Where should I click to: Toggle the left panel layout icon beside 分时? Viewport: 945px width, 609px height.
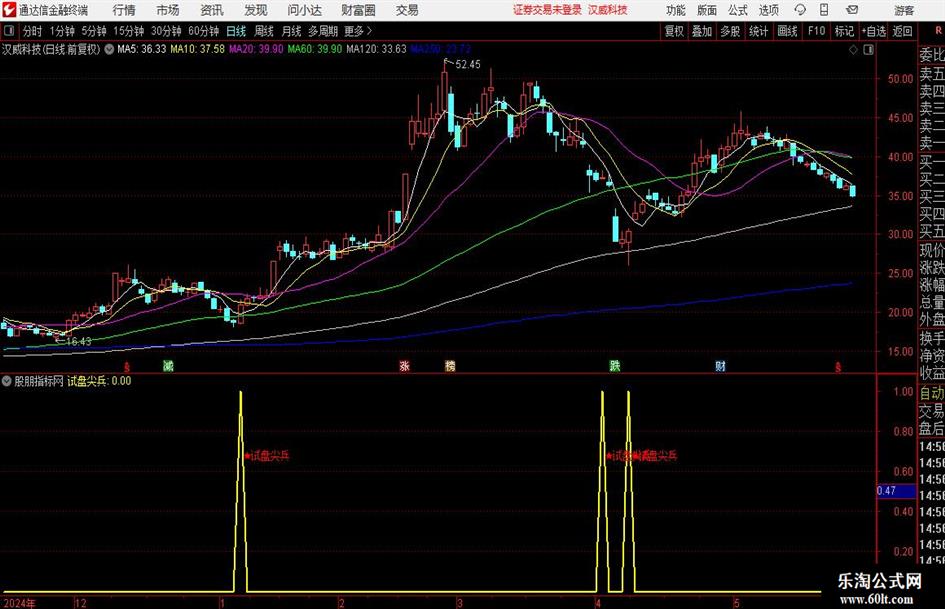[8, 31]
